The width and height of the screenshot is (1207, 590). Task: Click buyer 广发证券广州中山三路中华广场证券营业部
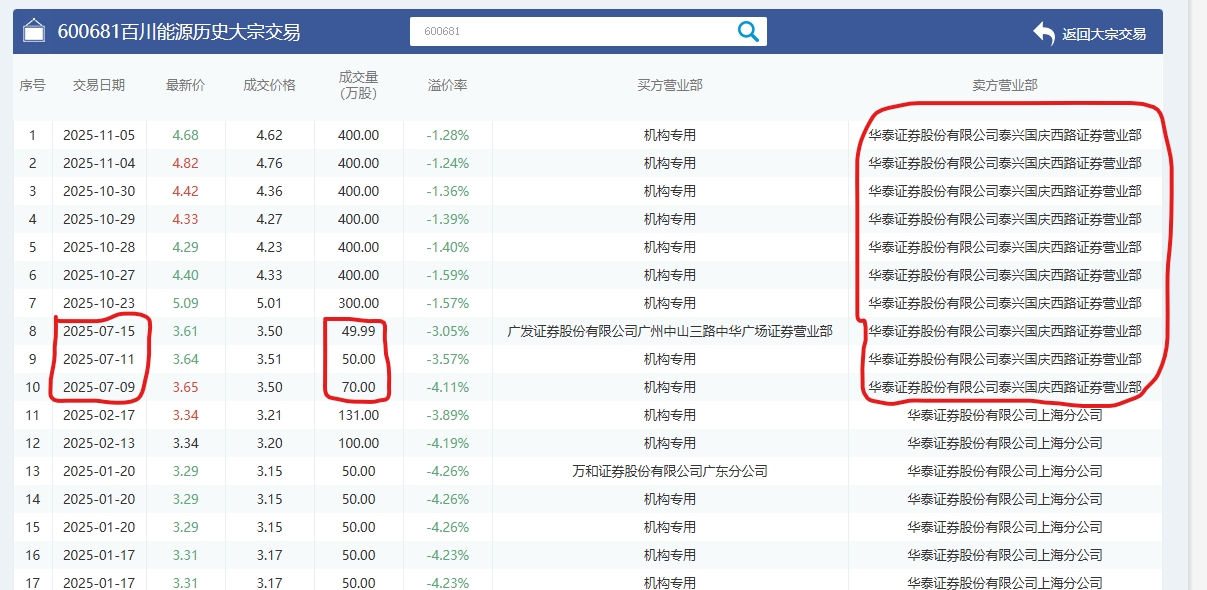670,331
